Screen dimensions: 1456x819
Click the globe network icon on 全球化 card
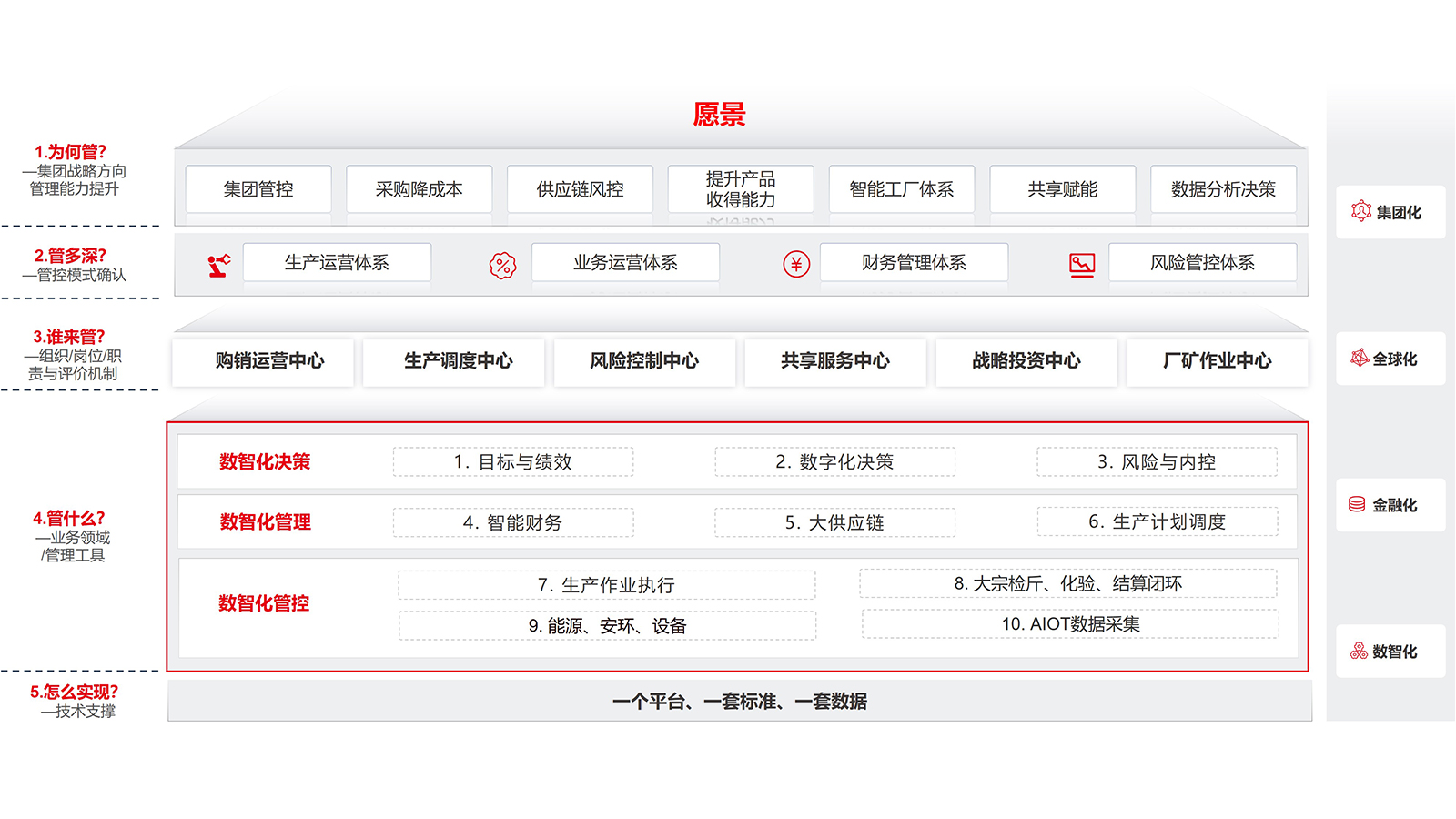(1360, 358)
